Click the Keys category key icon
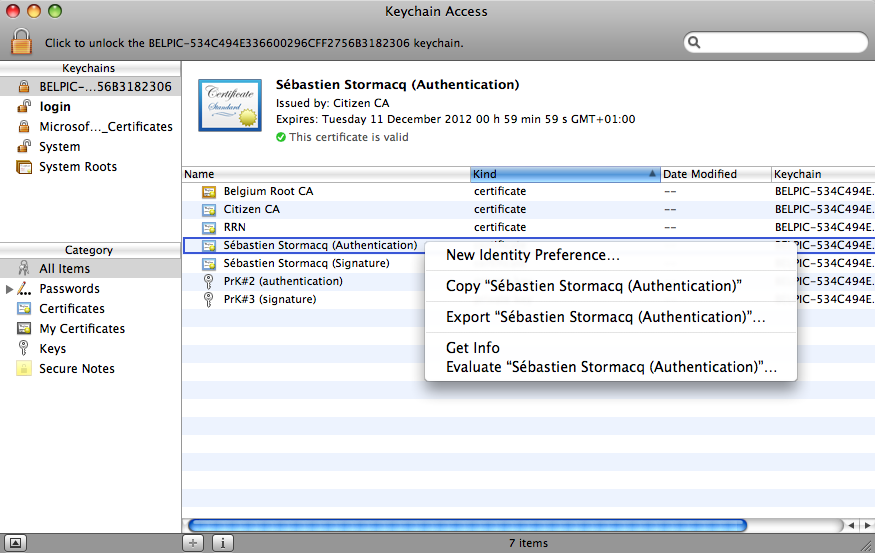The width and height of the screenshot is (875, 553). tap(23, 348)
